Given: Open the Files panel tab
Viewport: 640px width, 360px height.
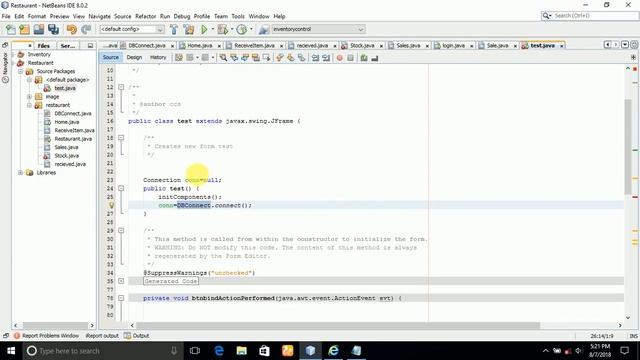Looking at the screenshot, I should click(x=44, y=46).
